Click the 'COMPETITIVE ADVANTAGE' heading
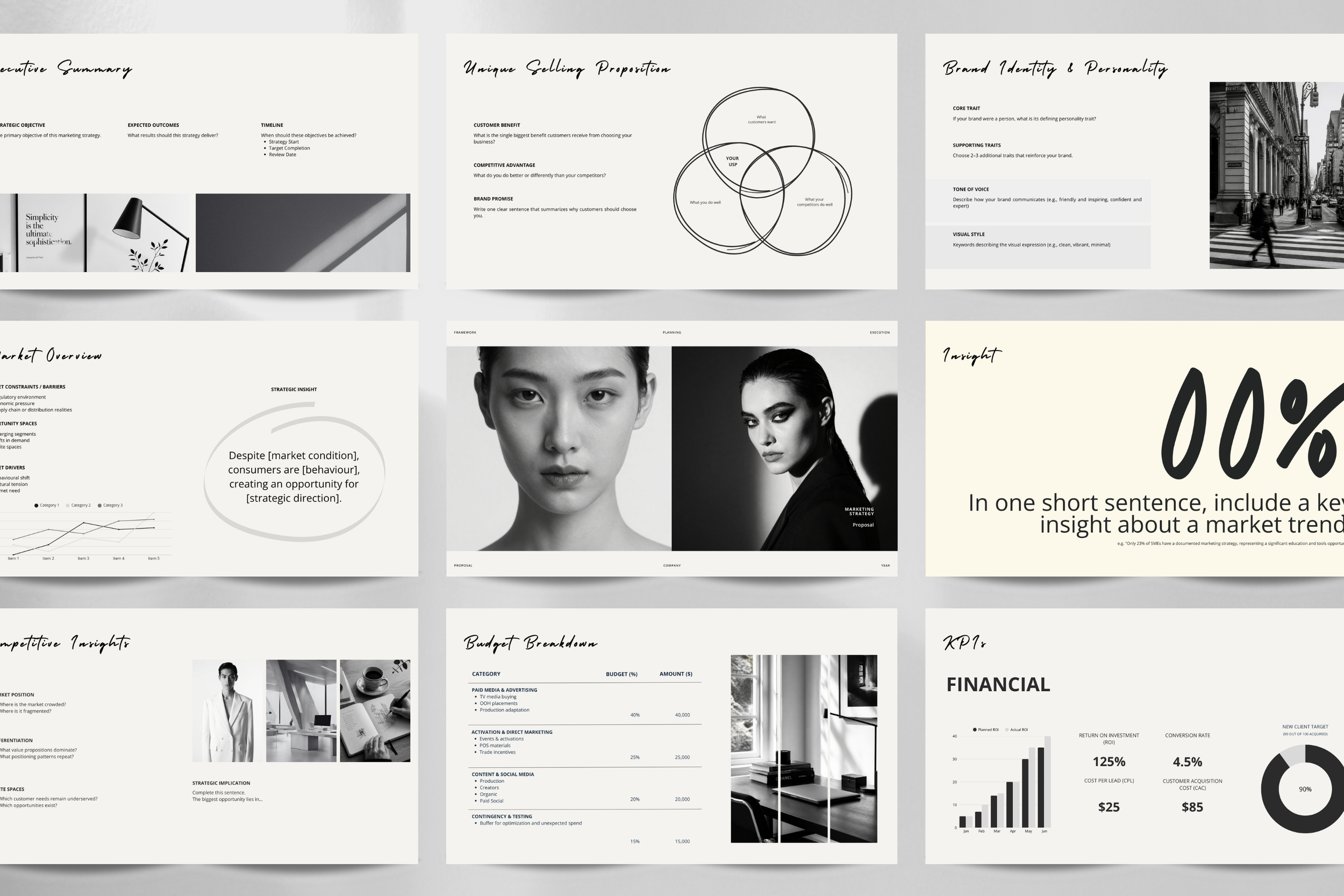 pyautogui.click(x=504, y=165)
